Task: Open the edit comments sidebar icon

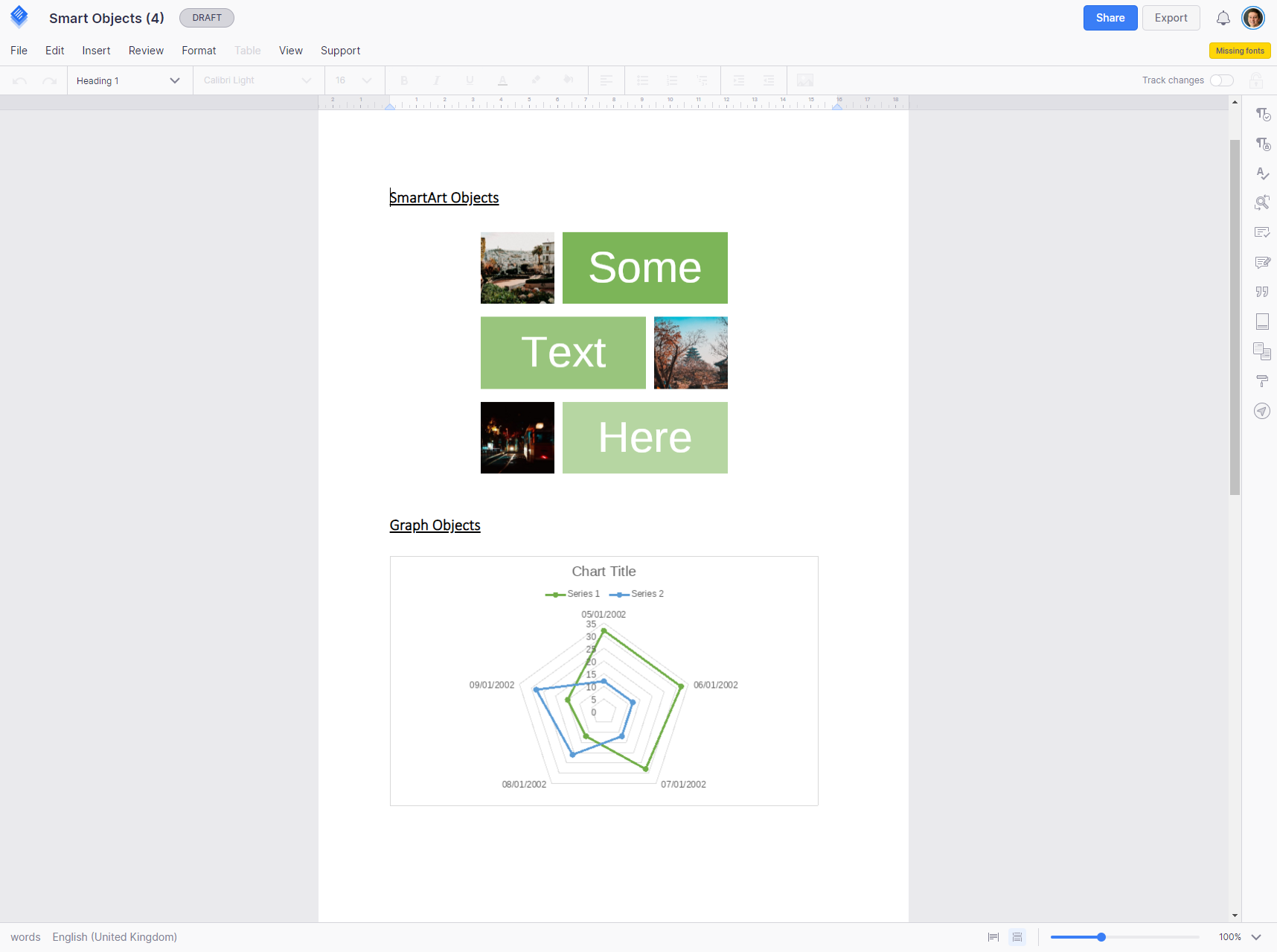Action: click(x=1263, y=262)
